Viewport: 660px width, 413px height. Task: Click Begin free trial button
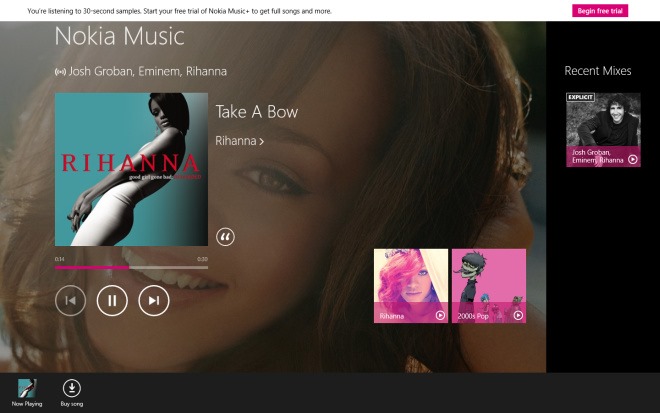[x=600, y=11]
